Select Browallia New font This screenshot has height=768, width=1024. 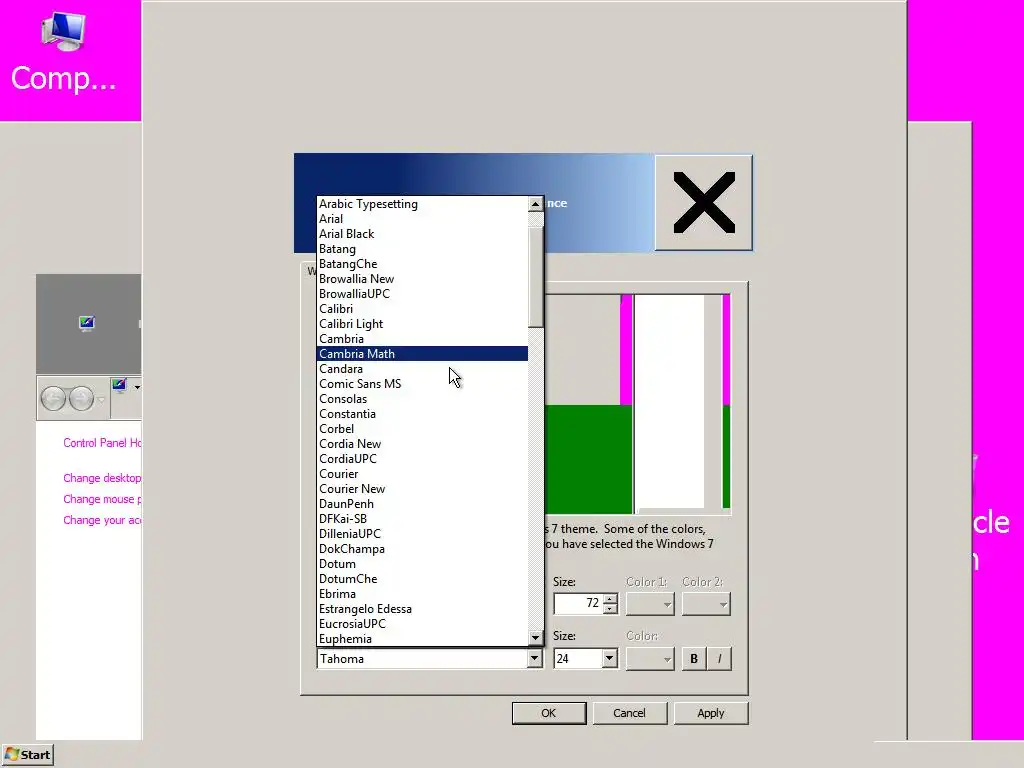tap(423, 279)
